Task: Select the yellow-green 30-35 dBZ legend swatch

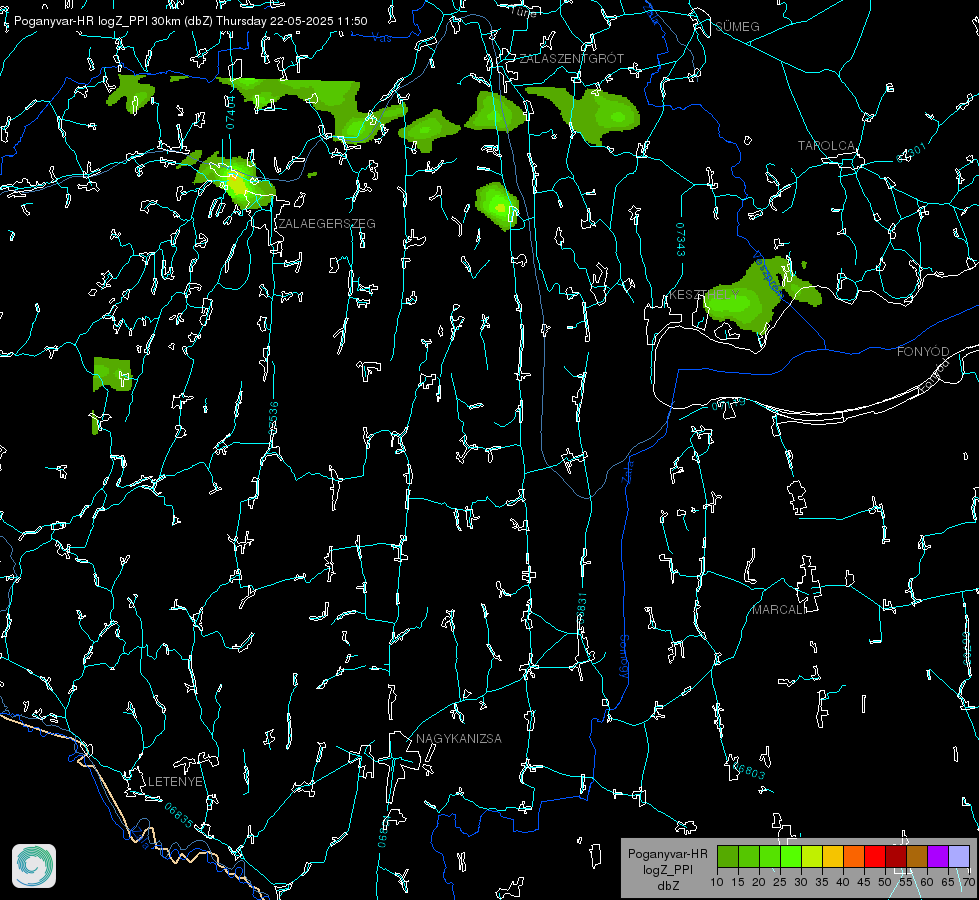Action: tap(812, 856)
